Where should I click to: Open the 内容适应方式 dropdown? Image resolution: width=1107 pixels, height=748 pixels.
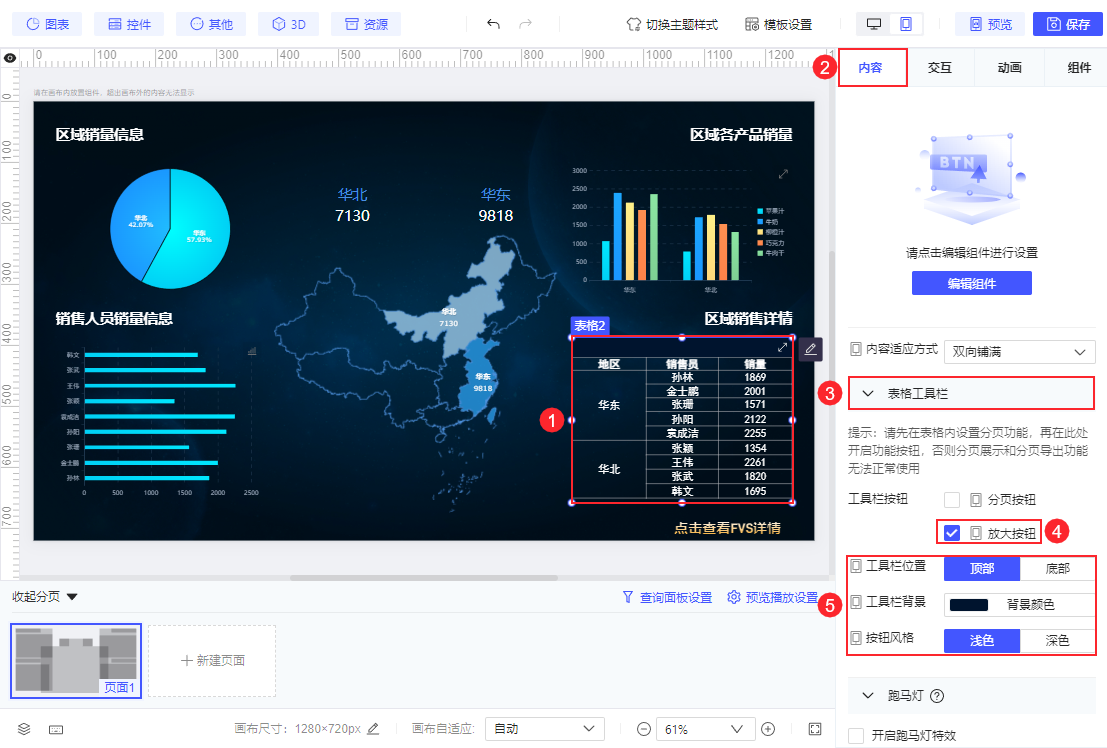pyautogui.click(x=1019, y=352)
